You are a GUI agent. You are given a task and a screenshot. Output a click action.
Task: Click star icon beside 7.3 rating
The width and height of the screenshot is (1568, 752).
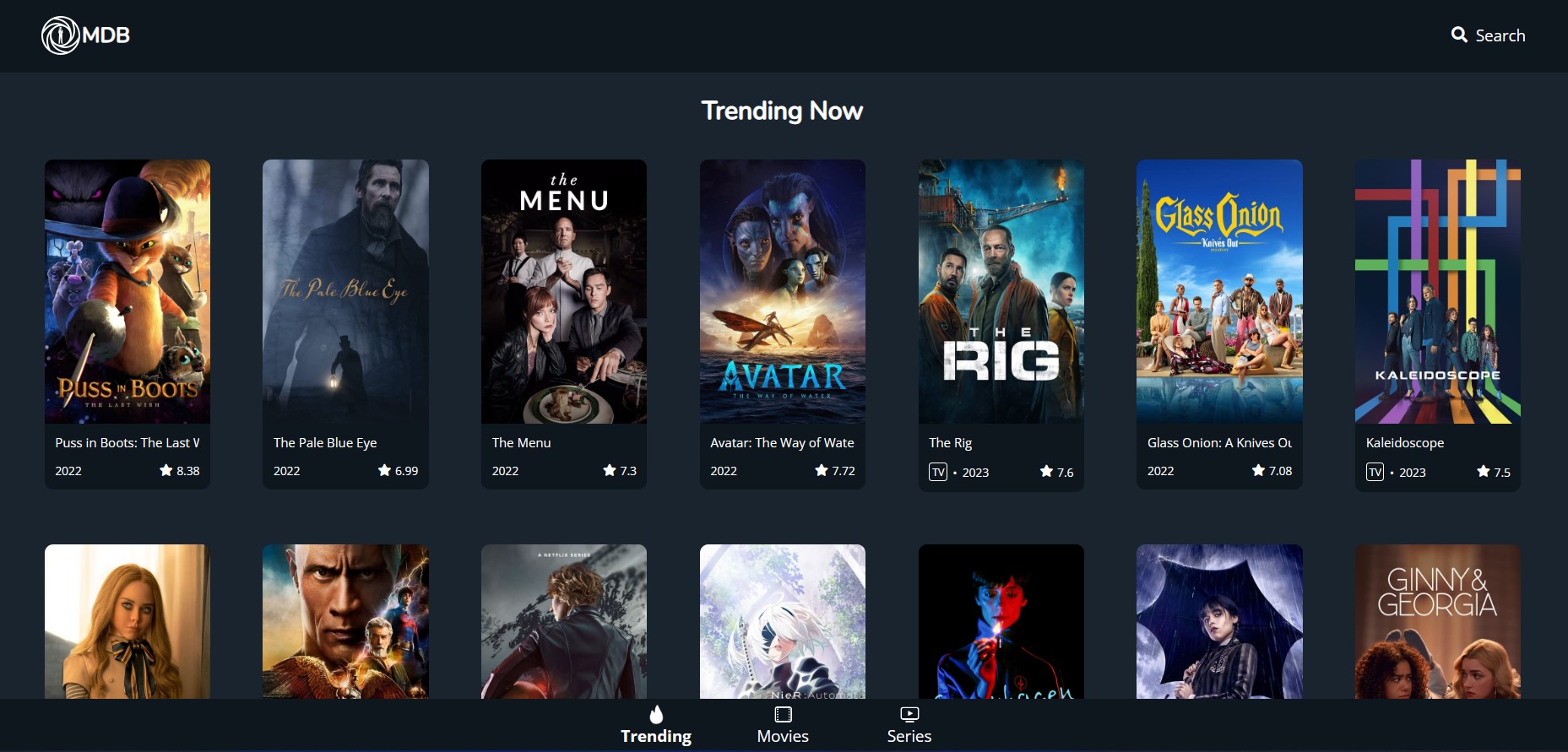click(610, 470)
